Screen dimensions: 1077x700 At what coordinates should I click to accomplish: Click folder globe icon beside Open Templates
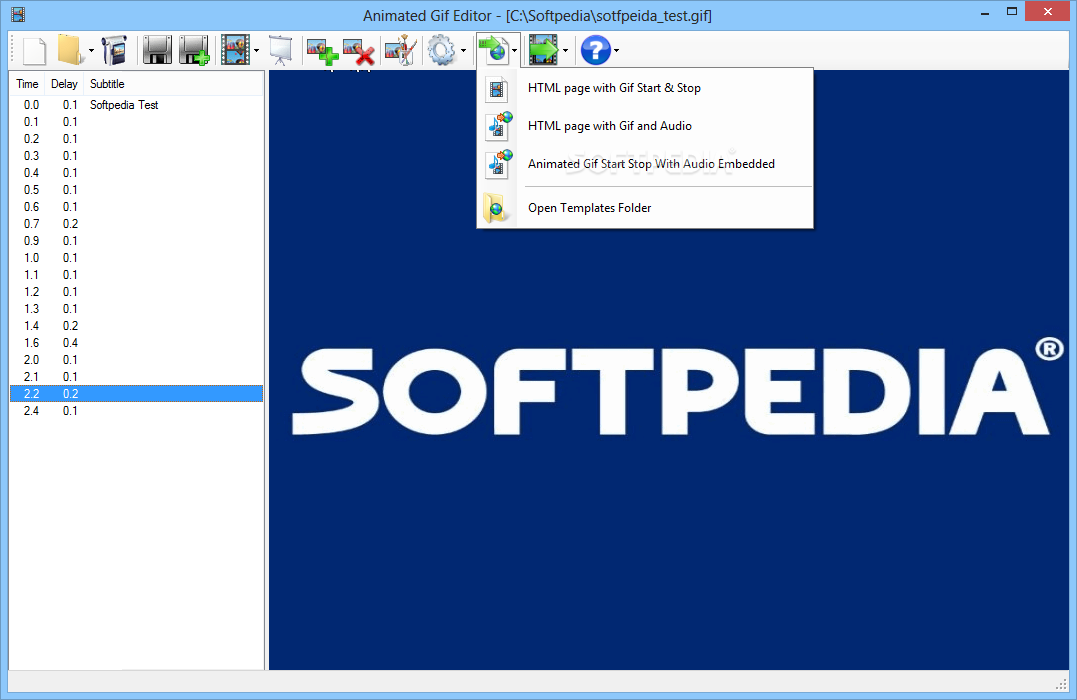tap(496, 208)
